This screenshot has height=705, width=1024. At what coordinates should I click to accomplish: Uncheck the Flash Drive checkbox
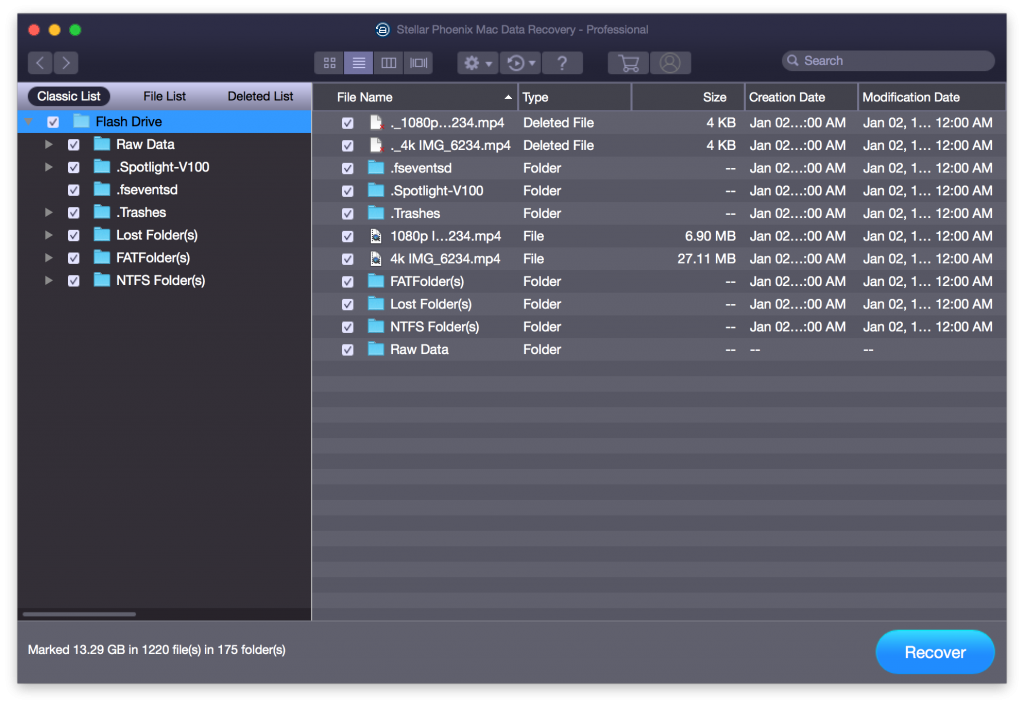[54, 122]
